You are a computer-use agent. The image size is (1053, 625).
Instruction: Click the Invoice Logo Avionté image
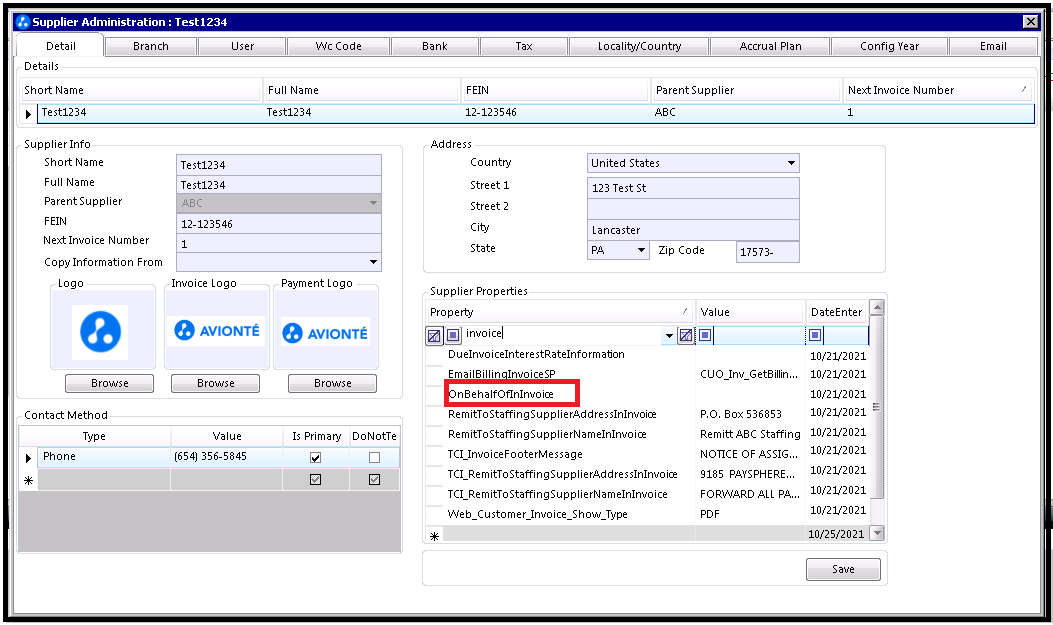[217, 330]
